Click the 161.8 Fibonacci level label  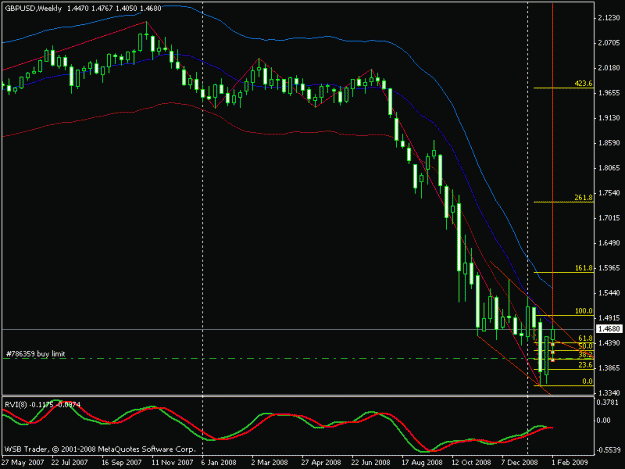583,268
